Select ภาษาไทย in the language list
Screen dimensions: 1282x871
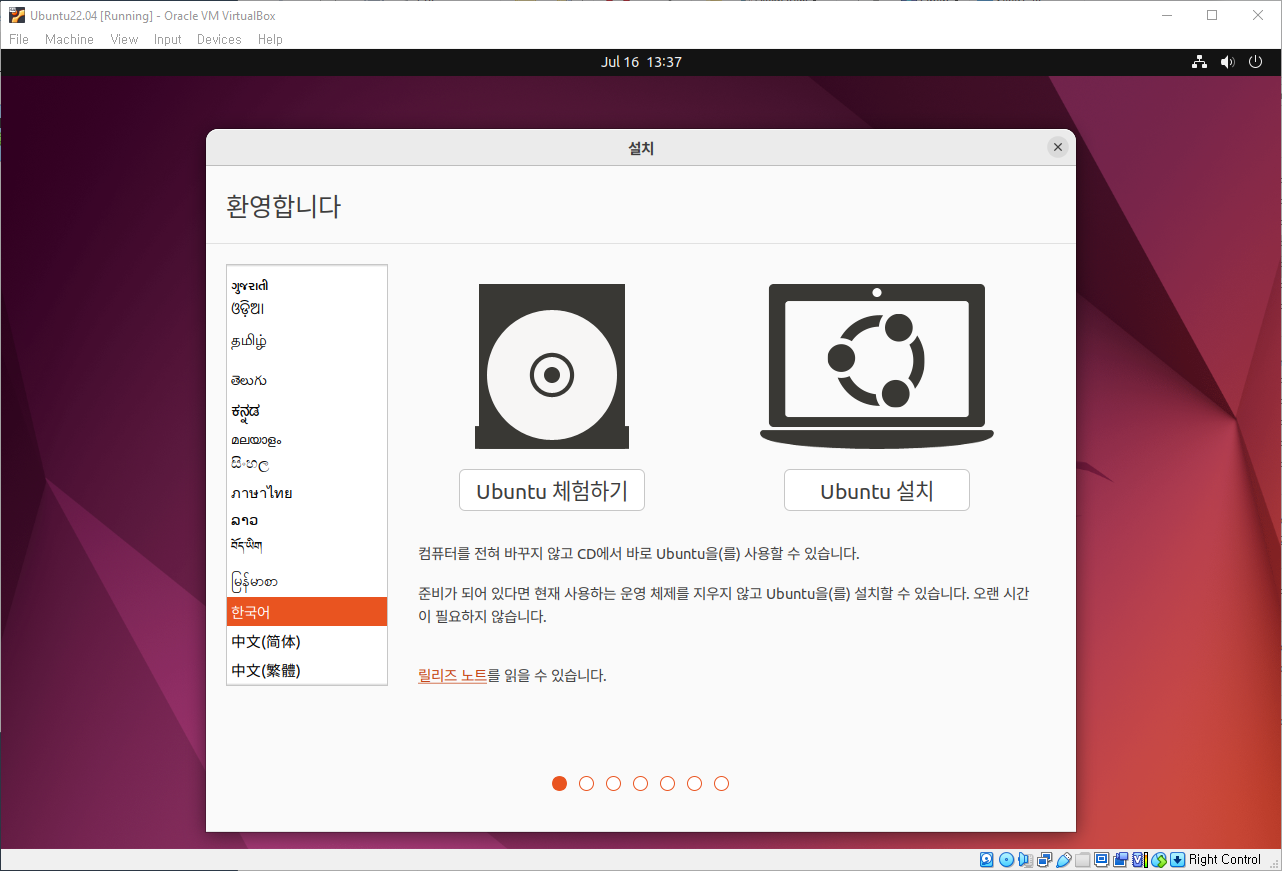click(307, 493)
